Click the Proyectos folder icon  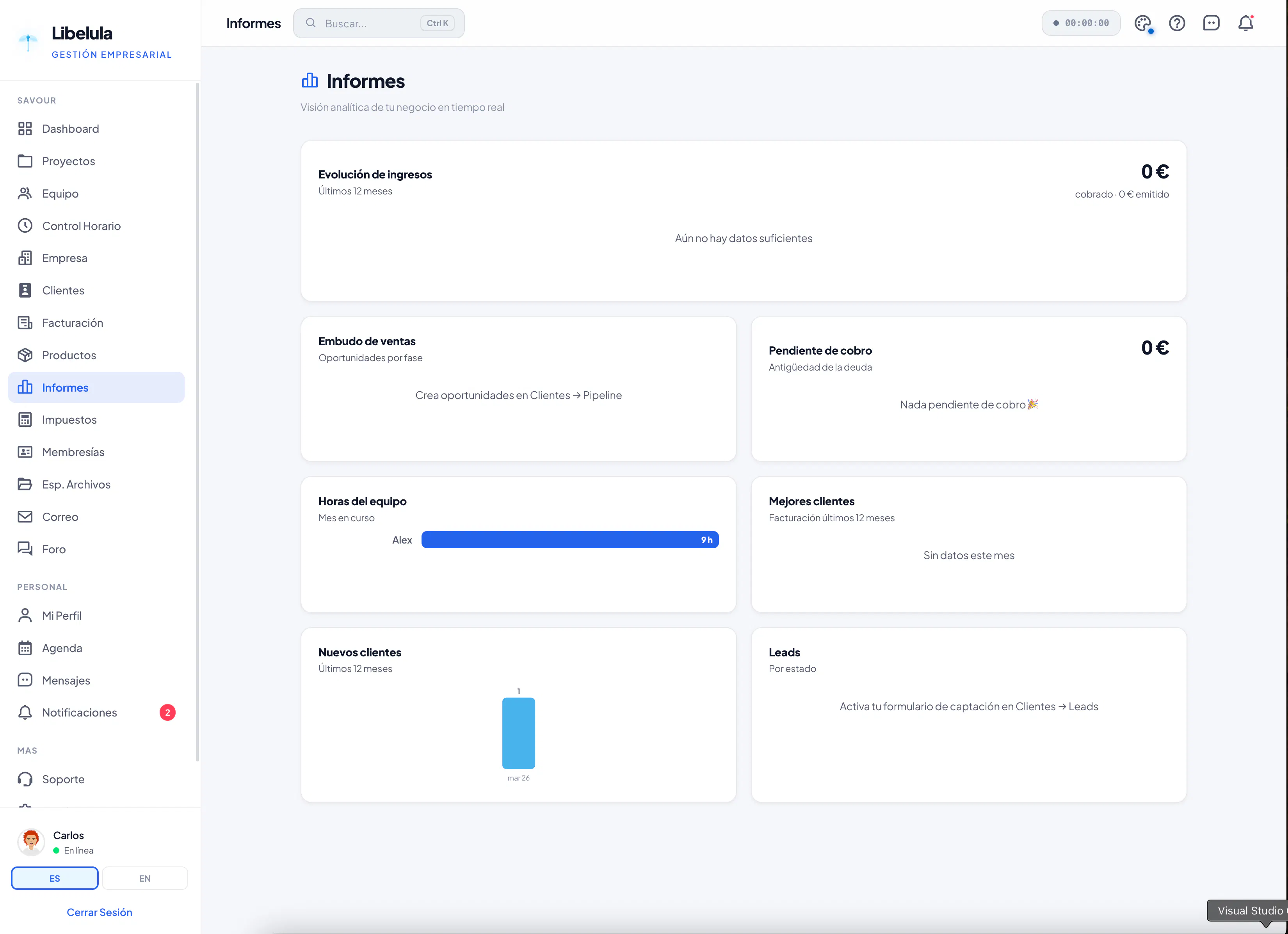(x=25, y=161)
